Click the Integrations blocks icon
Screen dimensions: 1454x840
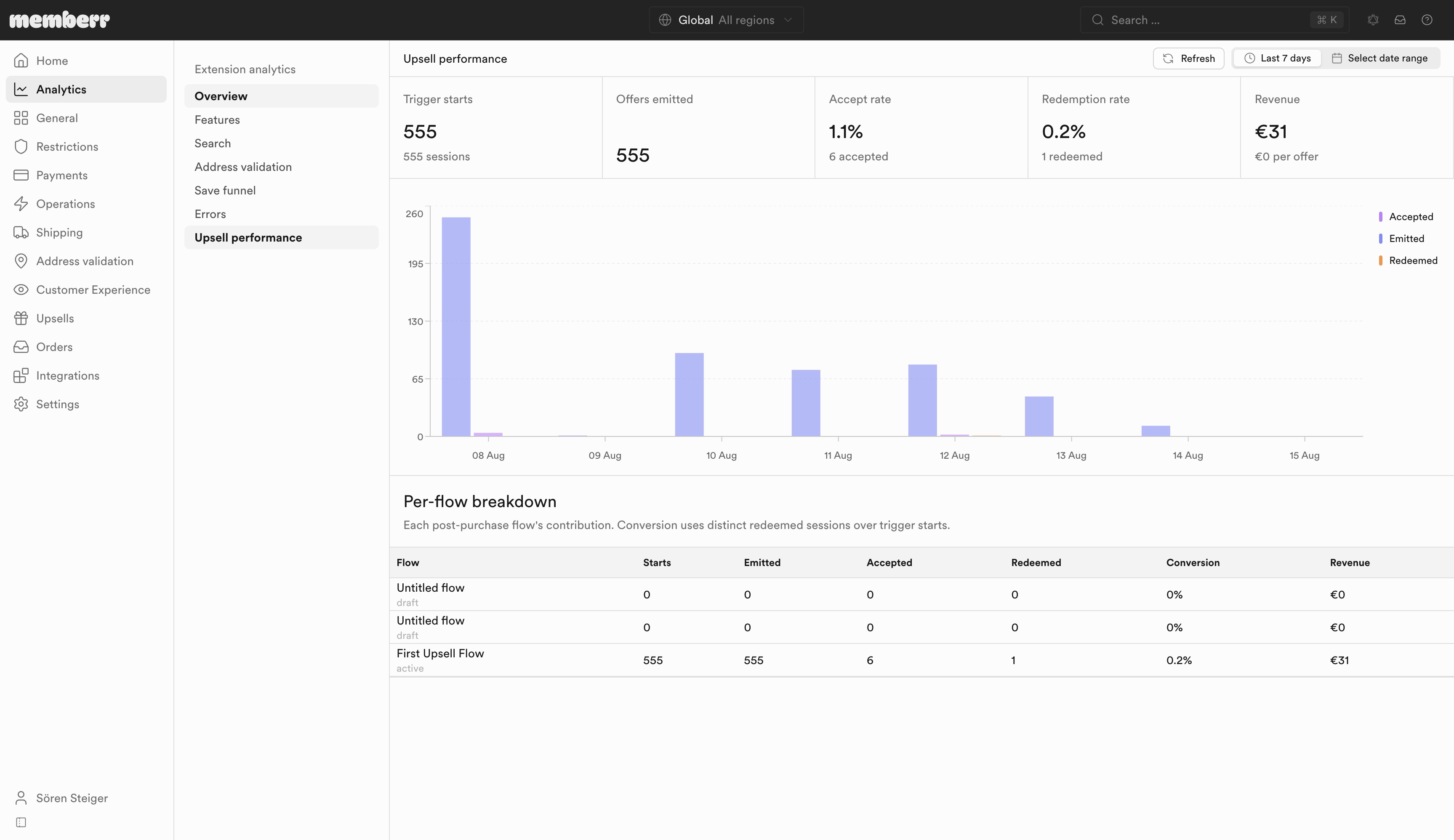click(21, 375)
